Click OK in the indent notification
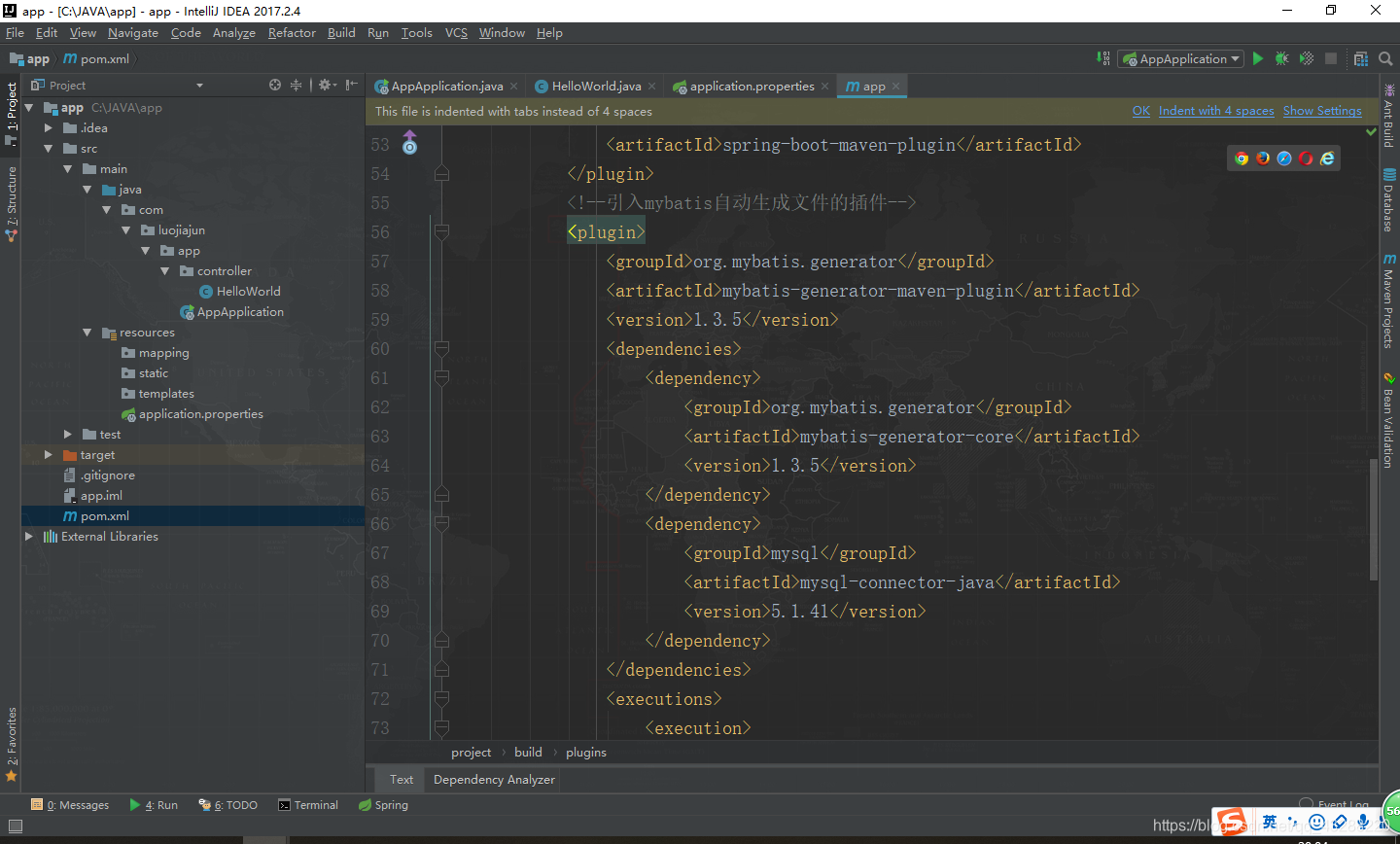Screen dimensions: 1400x844 (x=1141, y=111)
